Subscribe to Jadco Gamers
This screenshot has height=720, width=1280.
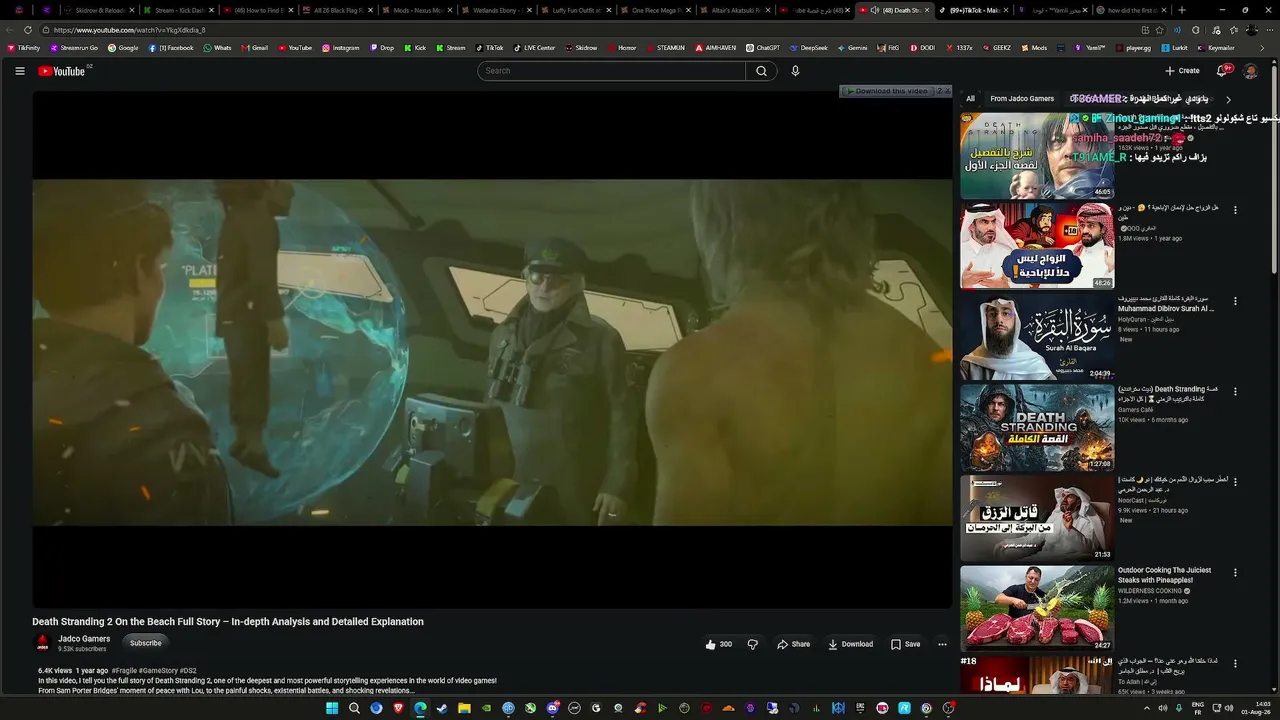[145, 643]
